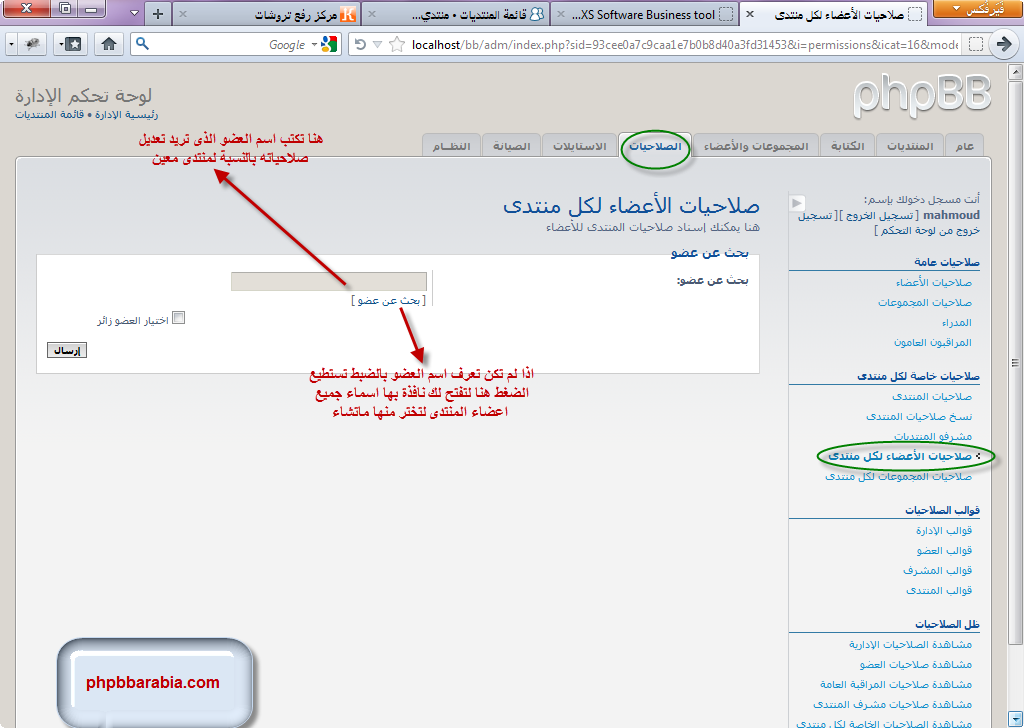1024x728 pixels.
Task: Open the الصيانة admin tab
Action: pos(511,146)
